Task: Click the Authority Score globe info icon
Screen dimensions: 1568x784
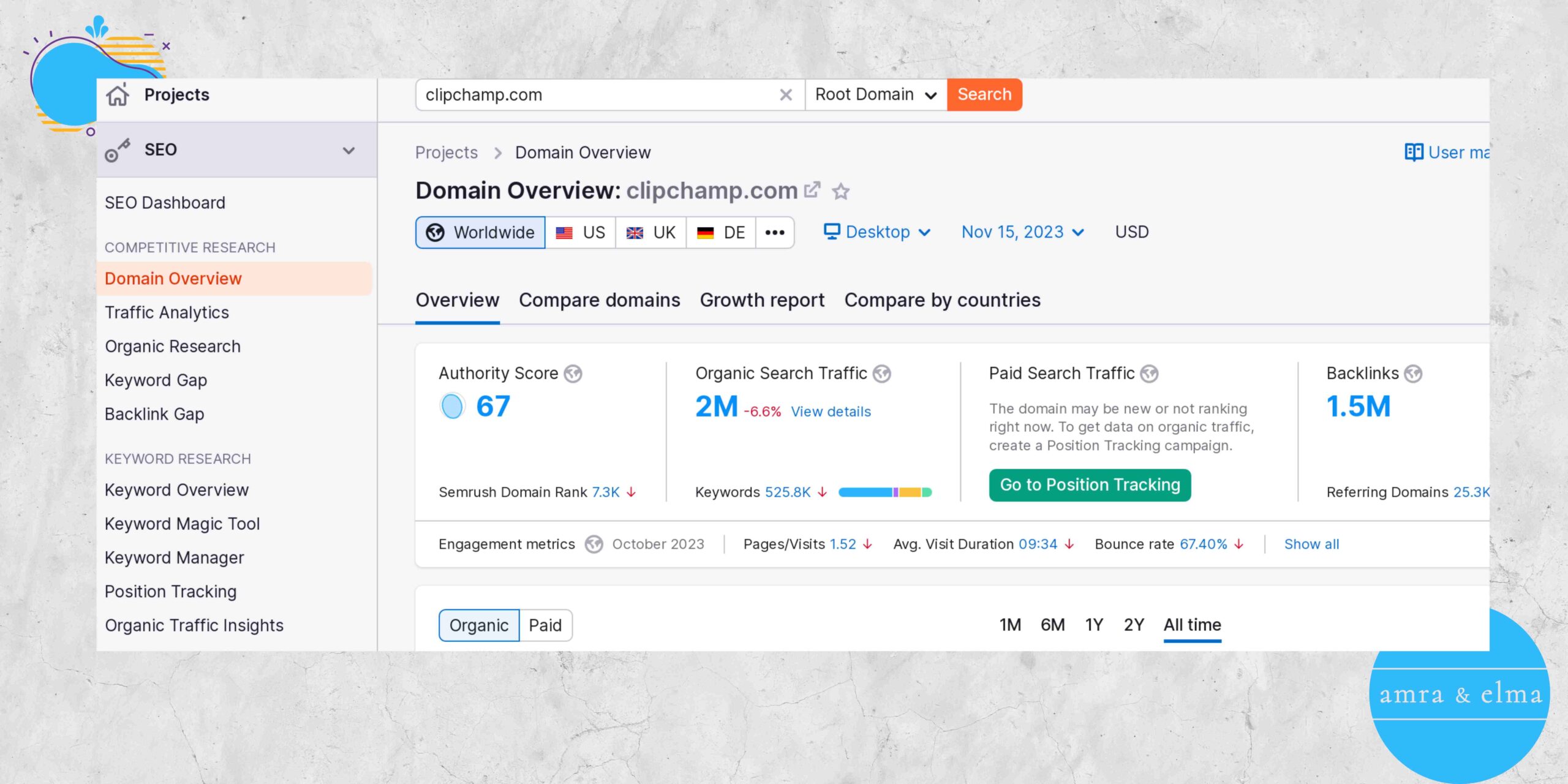Action: [573, 374]
